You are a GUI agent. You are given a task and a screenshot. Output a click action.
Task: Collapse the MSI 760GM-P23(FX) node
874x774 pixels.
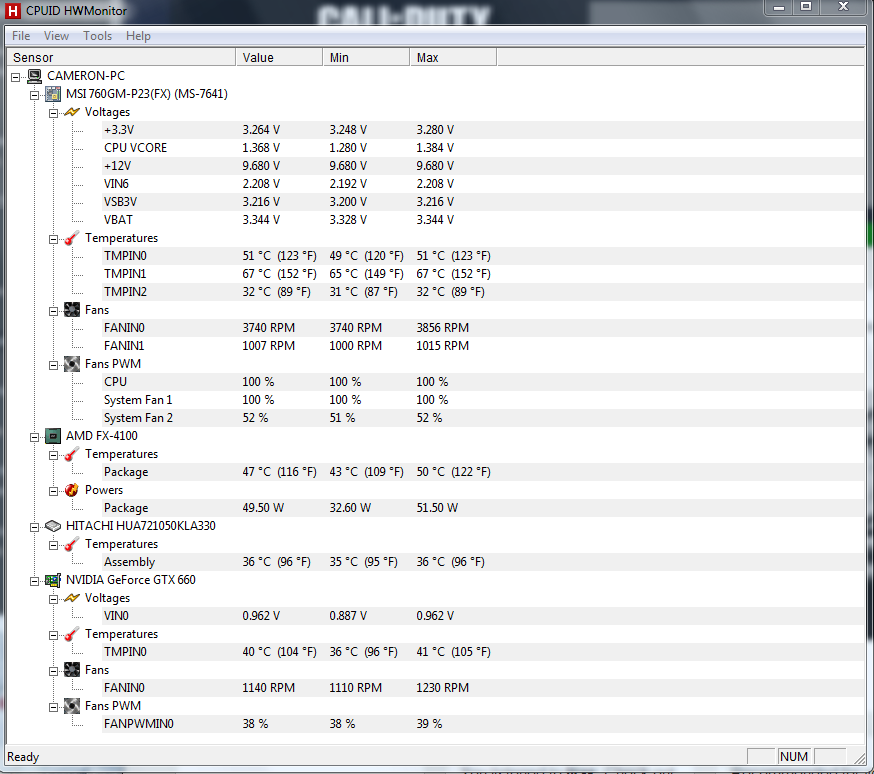(x=35, y=95)
